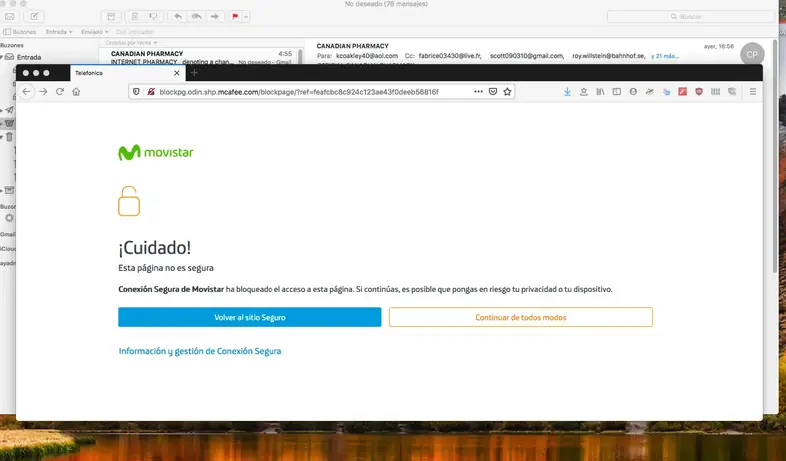The height and width of the screenshot is (461, 786).
Task: Click the CP sender avatar in Mail
Action: pyautogui.click(x=752, y=54)
